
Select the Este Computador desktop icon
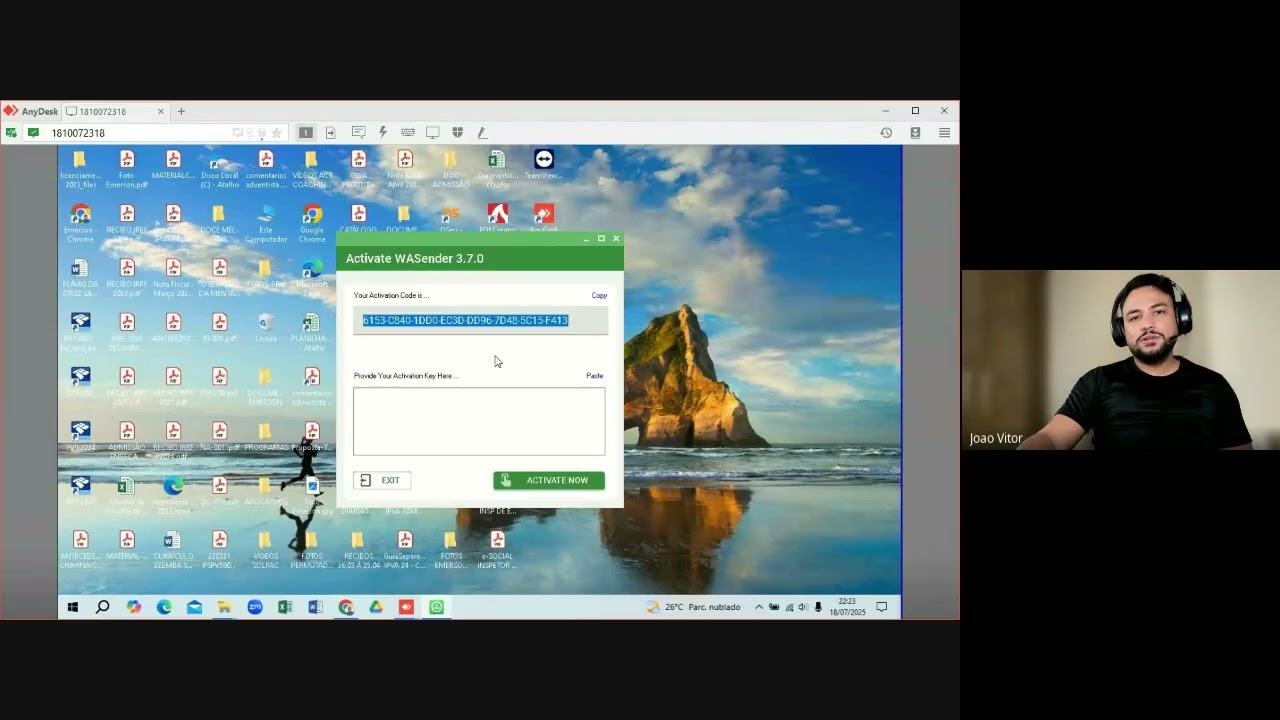coord(266,224)
